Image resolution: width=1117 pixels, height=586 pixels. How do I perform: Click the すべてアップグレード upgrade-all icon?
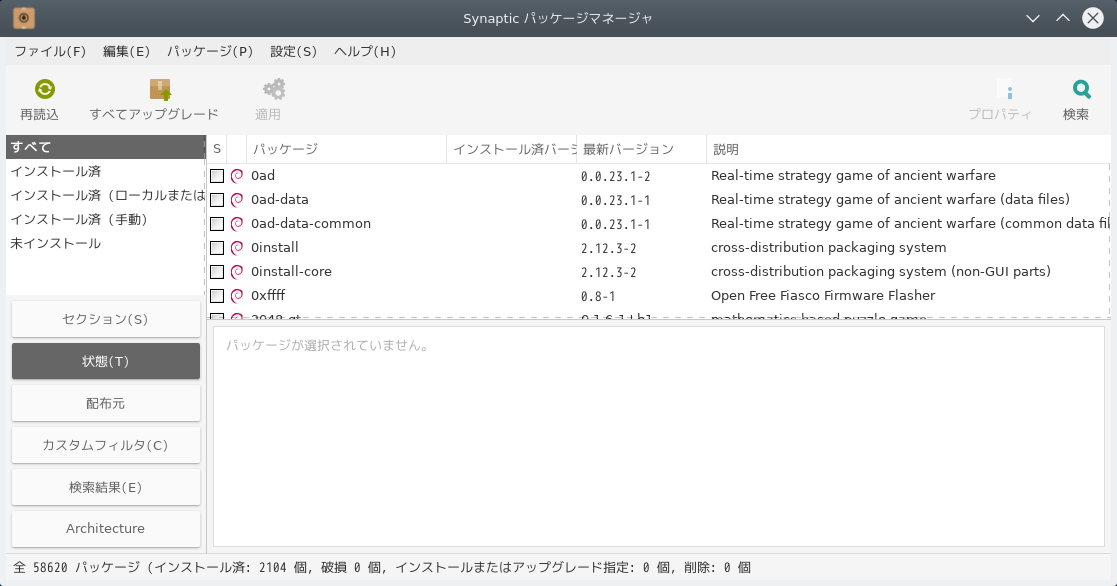click(x=160, y=89)
